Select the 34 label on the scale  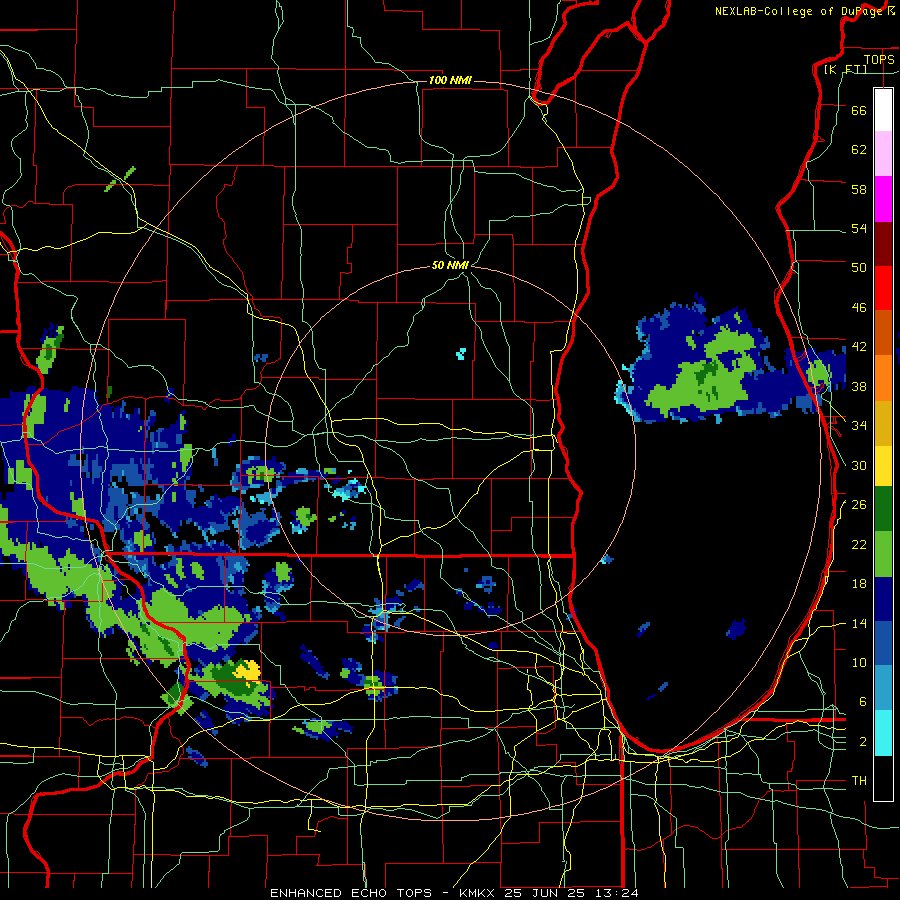pyautogui.click(x=859, y=425)
